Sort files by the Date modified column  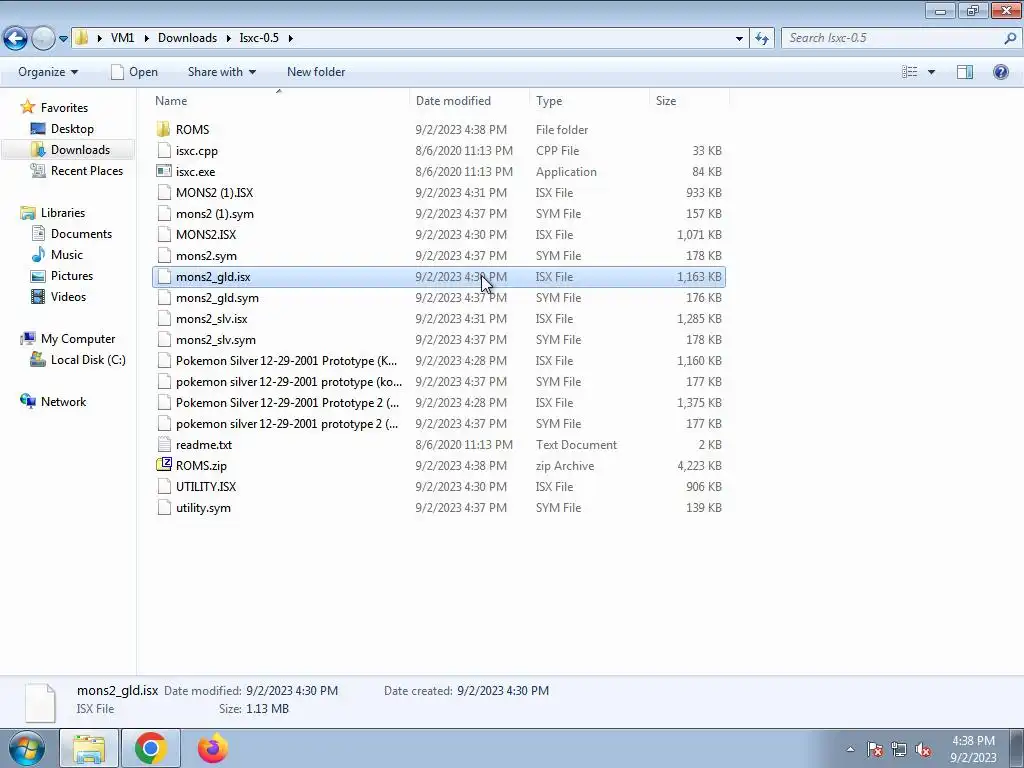[x=453, y=101]
